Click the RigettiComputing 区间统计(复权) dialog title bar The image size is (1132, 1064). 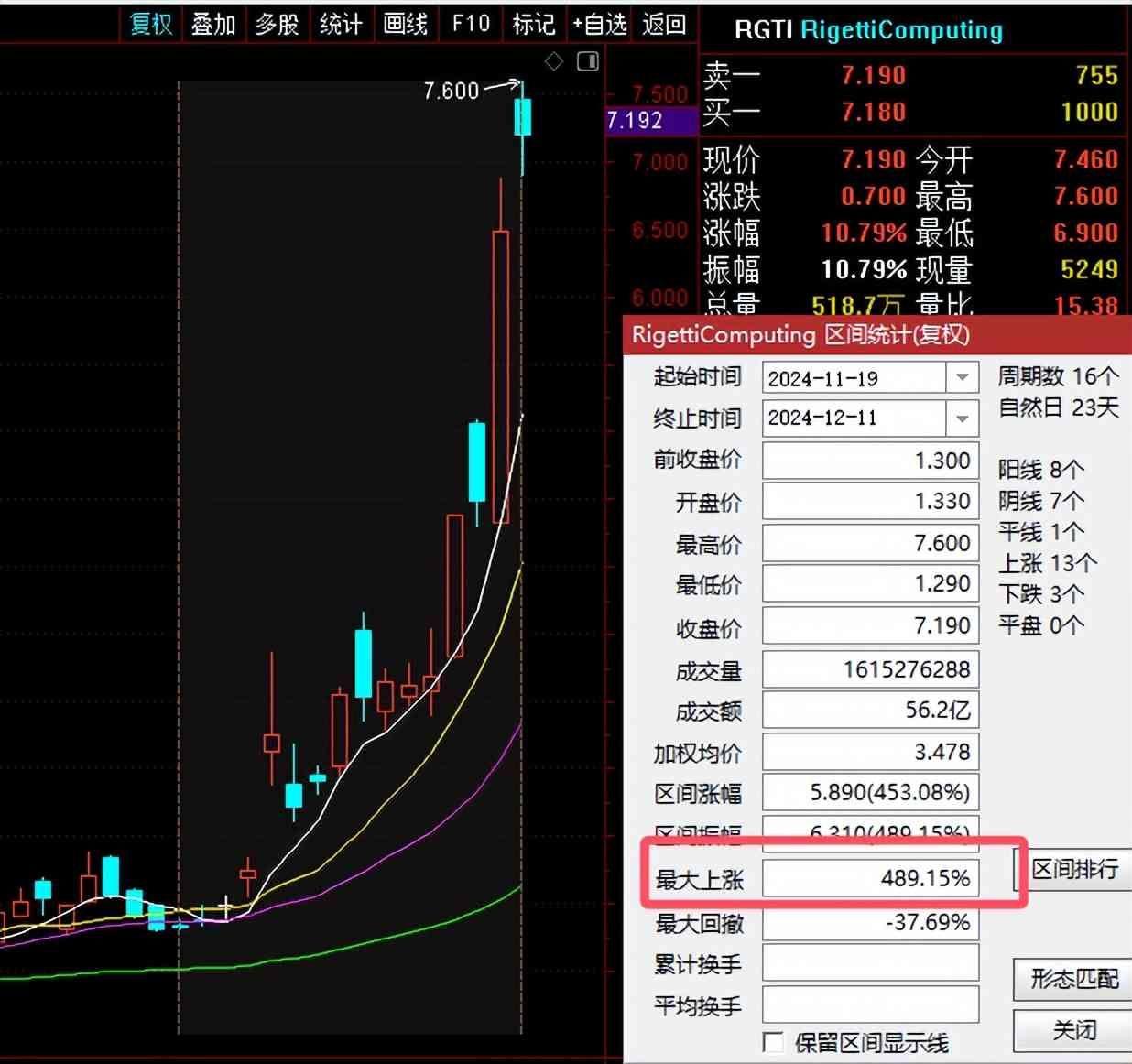point(877,335)
